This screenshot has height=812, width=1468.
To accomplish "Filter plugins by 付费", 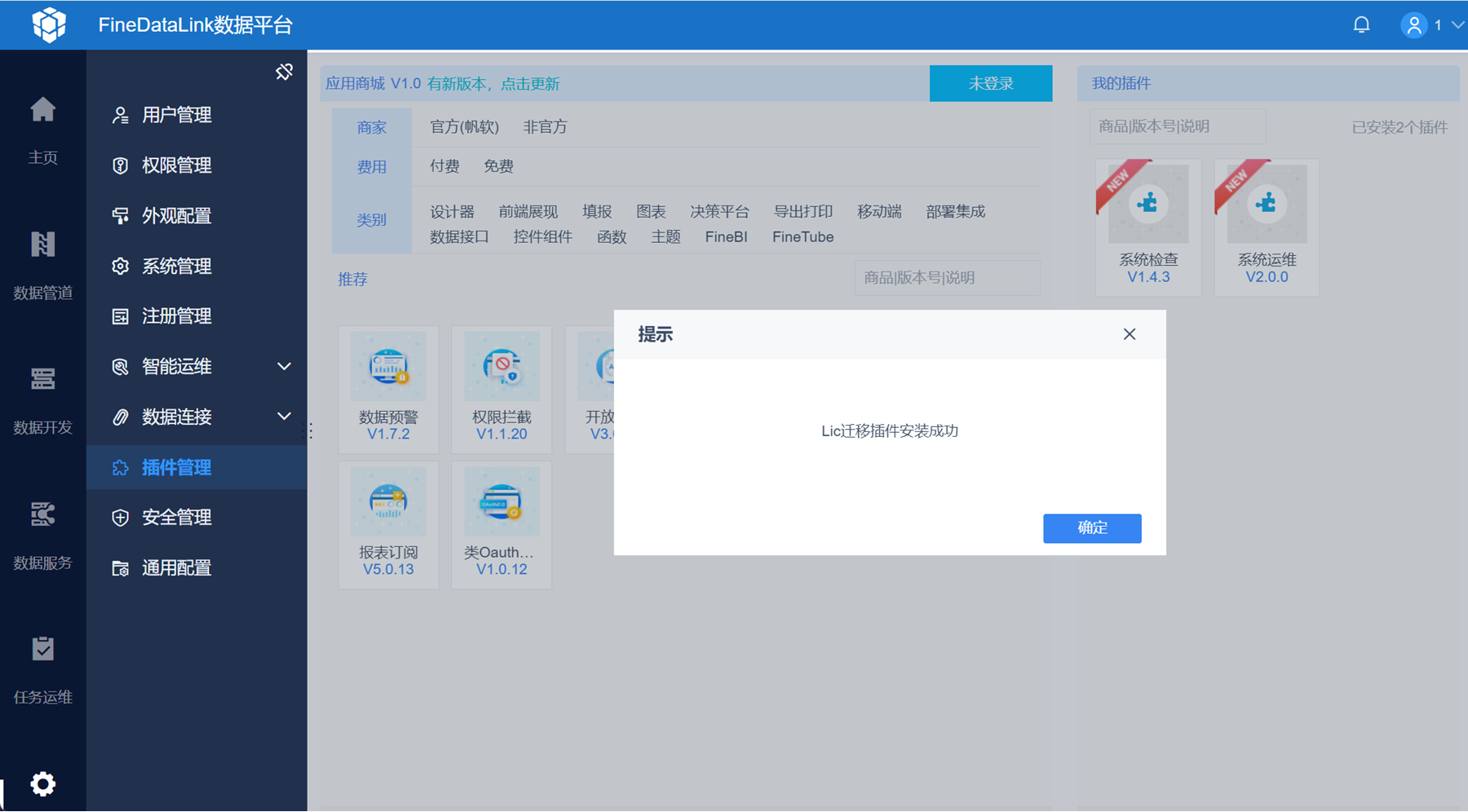I will (444, 166).
